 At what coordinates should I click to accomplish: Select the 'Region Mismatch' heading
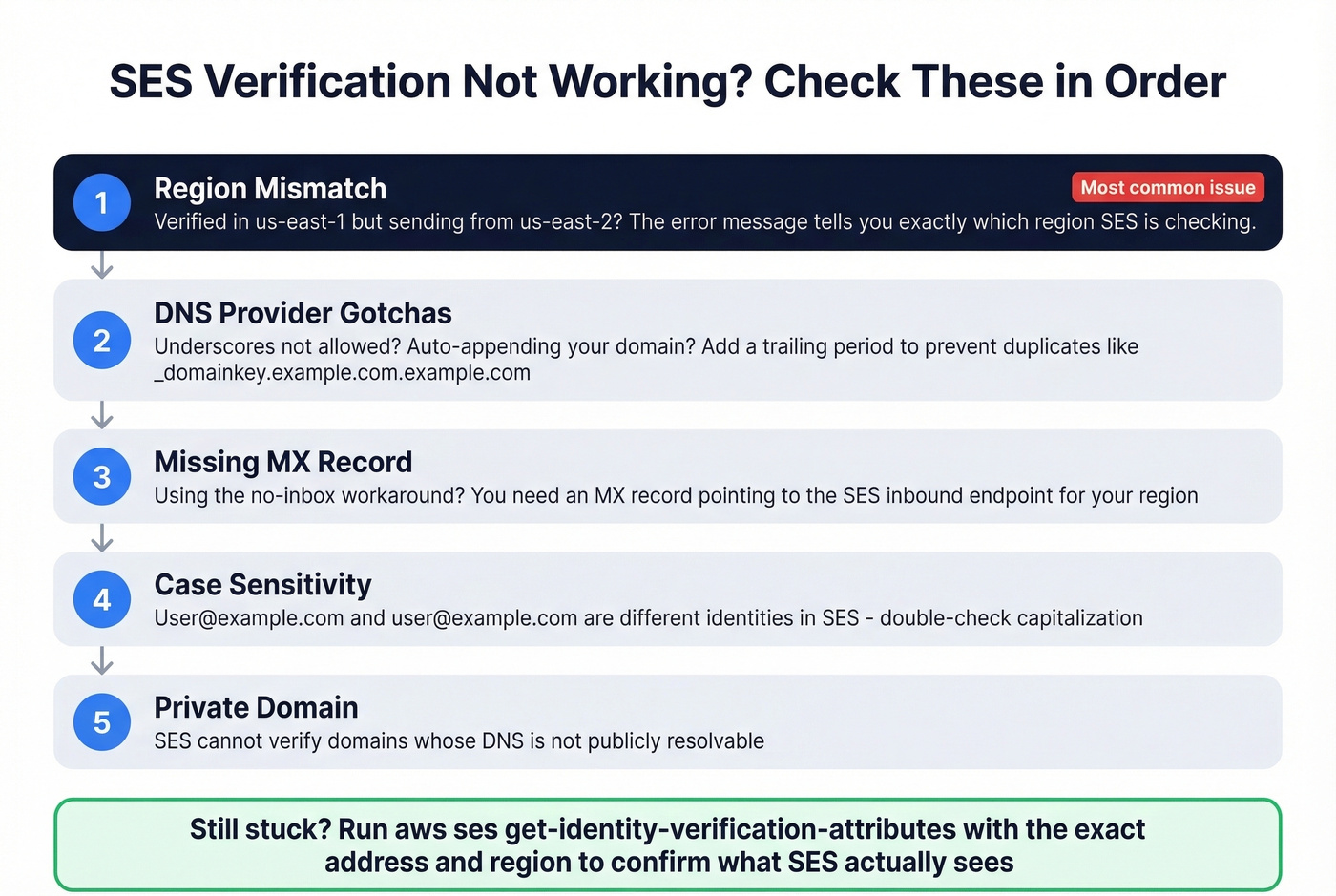pos(270,189)
